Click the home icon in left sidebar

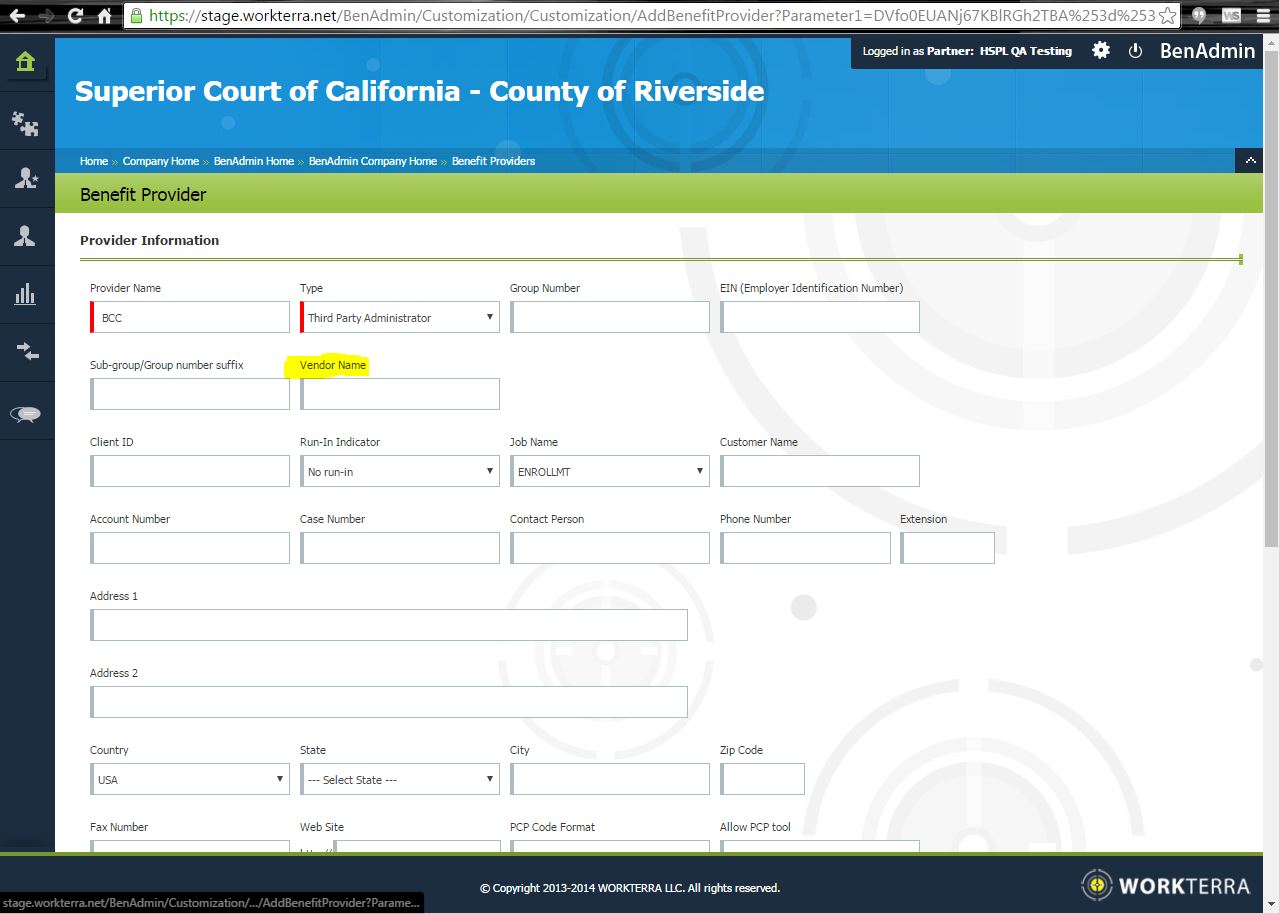25,63
